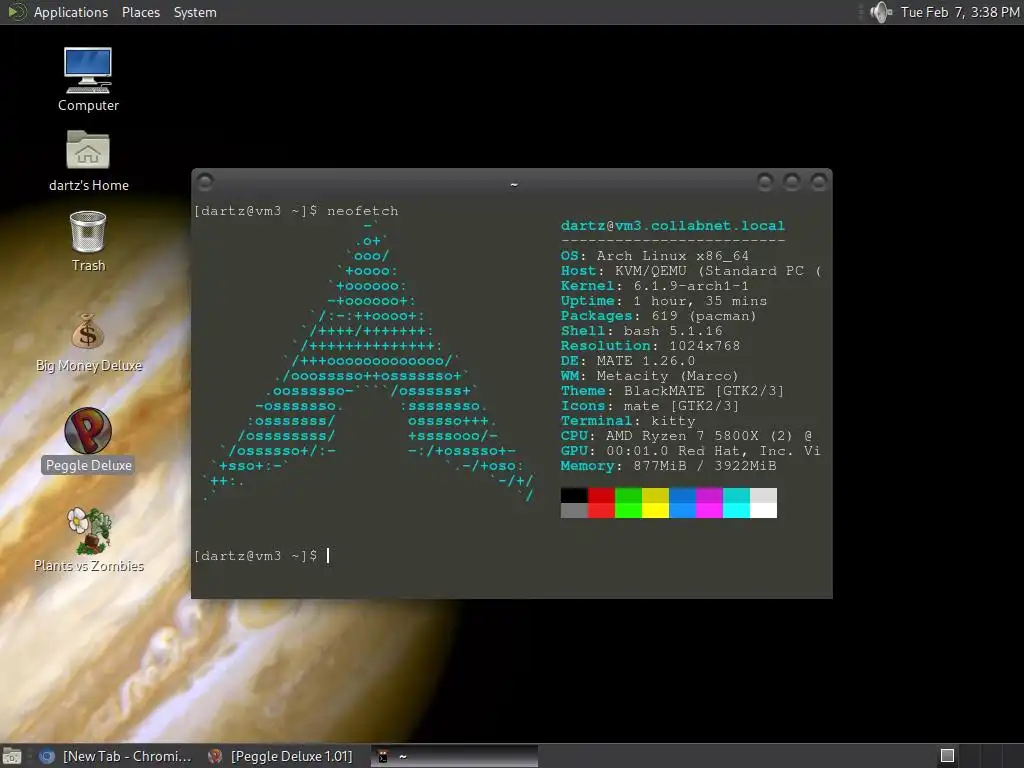Click the 'Memory: 877MiB / 3922MiB' line
Screen dimensions: 1024x768
(668, 466)
